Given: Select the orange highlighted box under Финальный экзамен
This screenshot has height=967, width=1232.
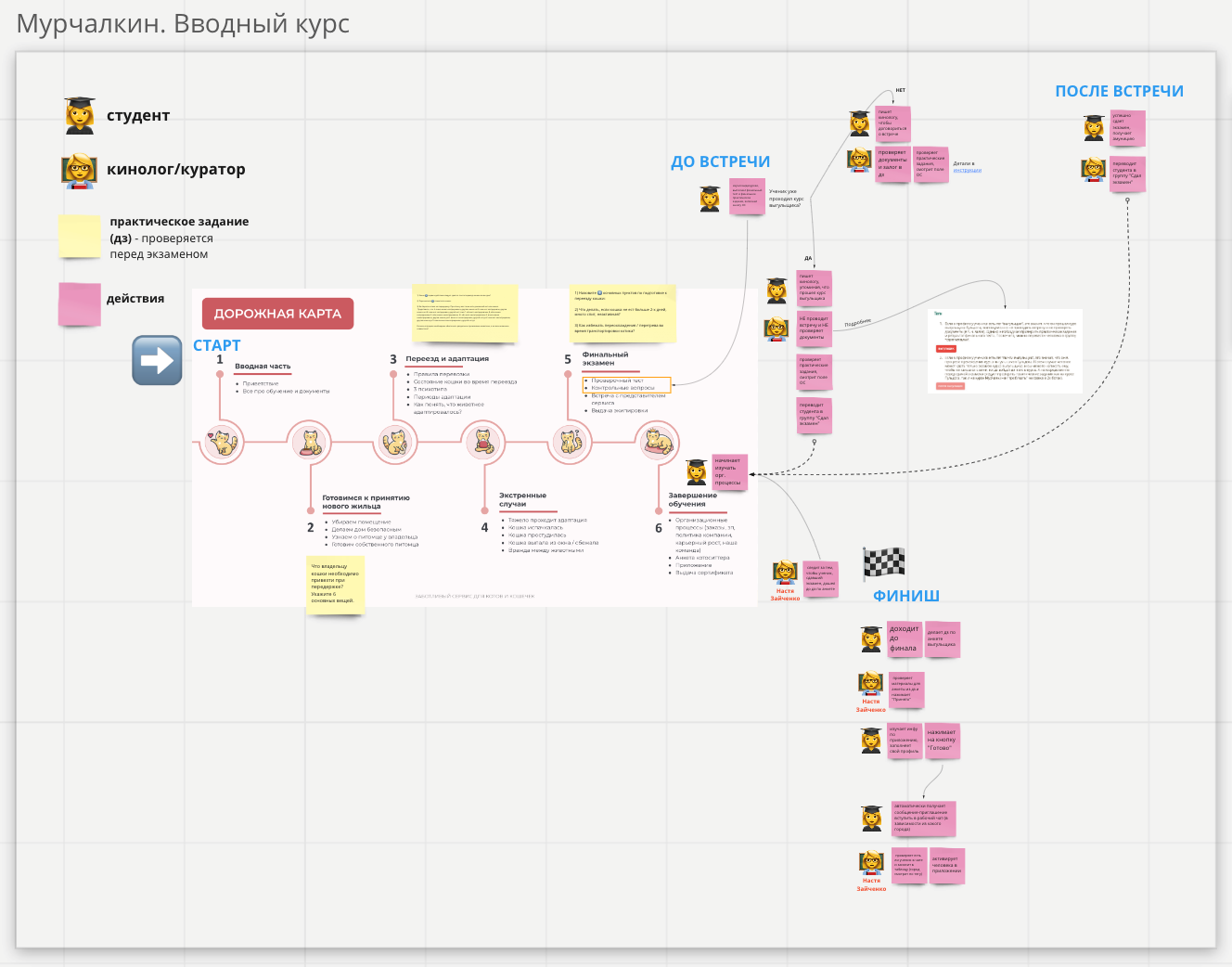Looking at the screenshot, I should point(626,384).
